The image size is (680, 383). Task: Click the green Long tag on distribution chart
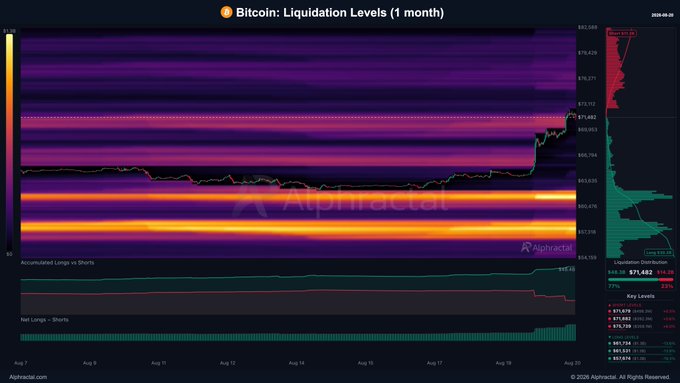pyautogui.click(x=659, y=252)
